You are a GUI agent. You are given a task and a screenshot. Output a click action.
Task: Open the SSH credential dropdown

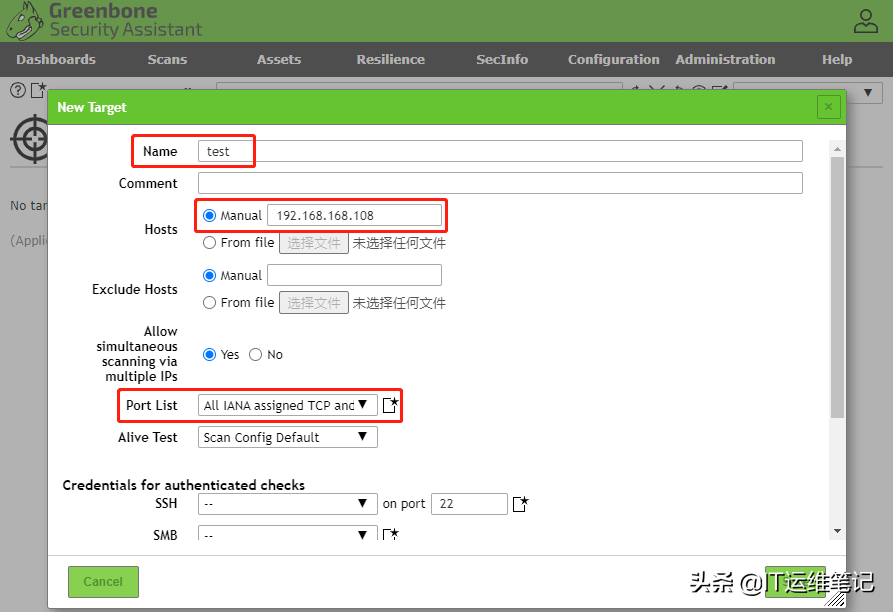(x=287, y=503)
